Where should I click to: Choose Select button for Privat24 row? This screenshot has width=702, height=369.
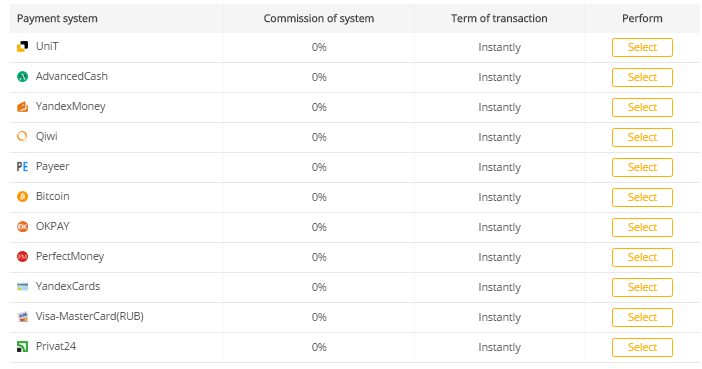coord(642,348)
